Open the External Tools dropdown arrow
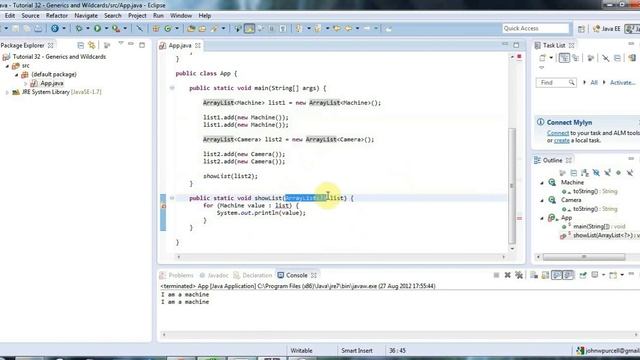 point(125,28)
